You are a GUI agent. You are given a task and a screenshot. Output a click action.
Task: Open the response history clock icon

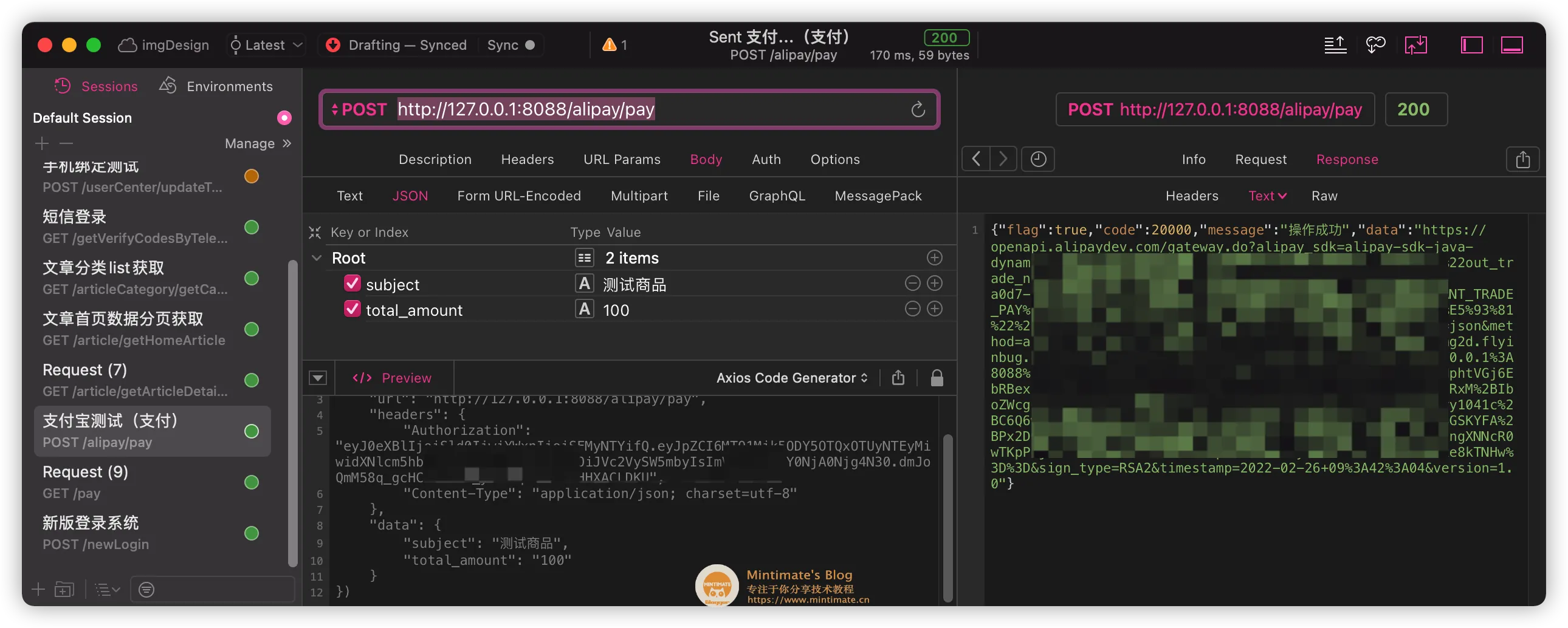point(1038,160)
